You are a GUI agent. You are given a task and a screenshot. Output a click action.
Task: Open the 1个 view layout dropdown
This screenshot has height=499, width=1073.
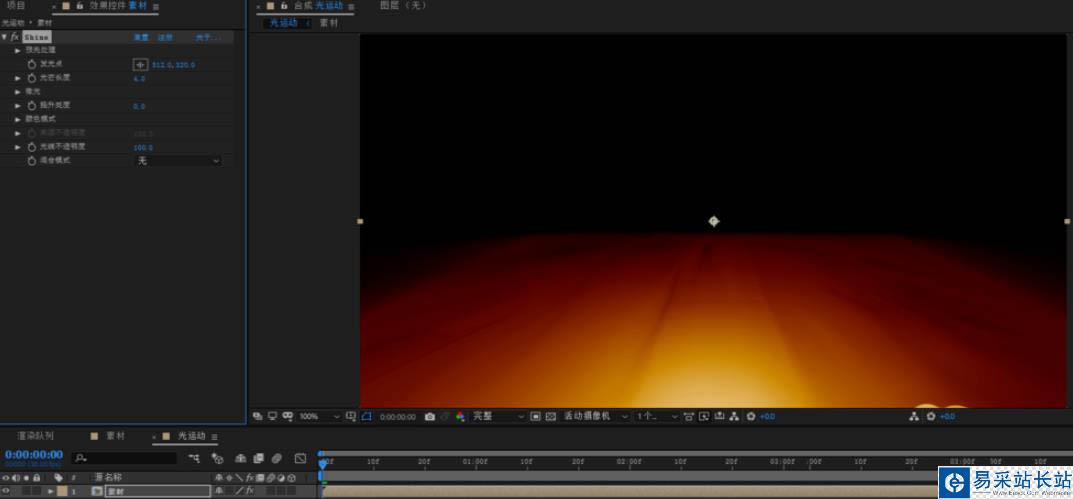point(656,416)
